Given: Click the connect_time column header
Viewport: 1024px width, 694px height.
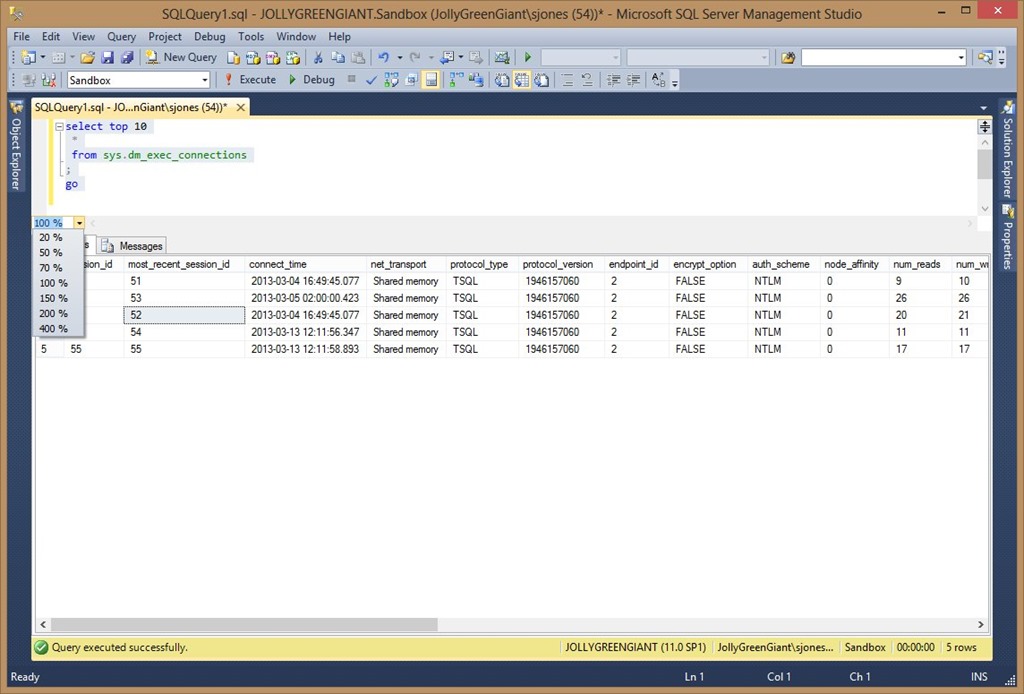Looking at the screenshot, I should [277, 264].
